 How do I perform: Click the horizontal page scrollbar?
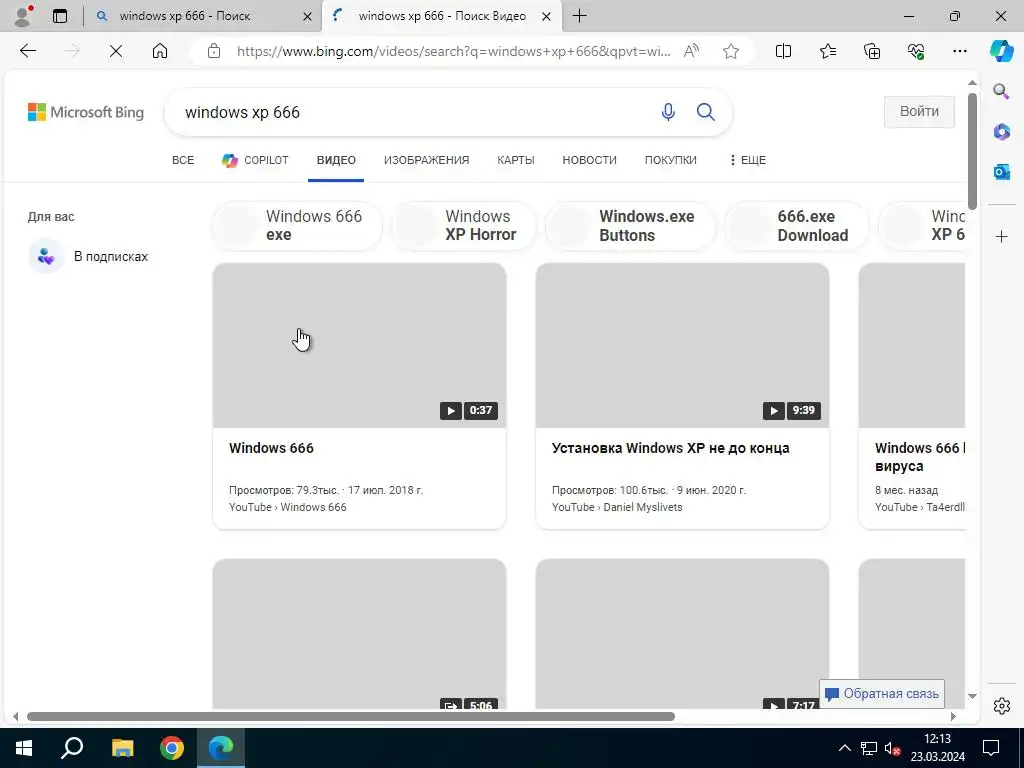pos(351,716)
